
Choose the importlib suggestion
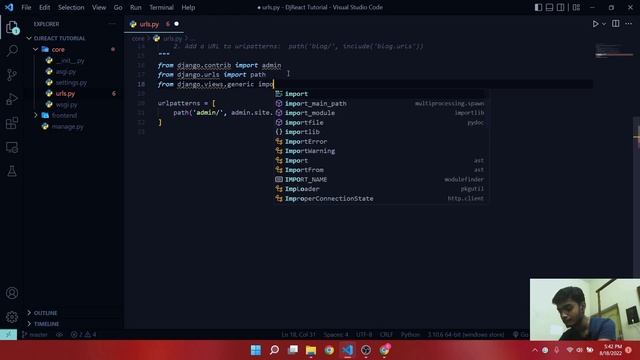[x=380, y=132]
